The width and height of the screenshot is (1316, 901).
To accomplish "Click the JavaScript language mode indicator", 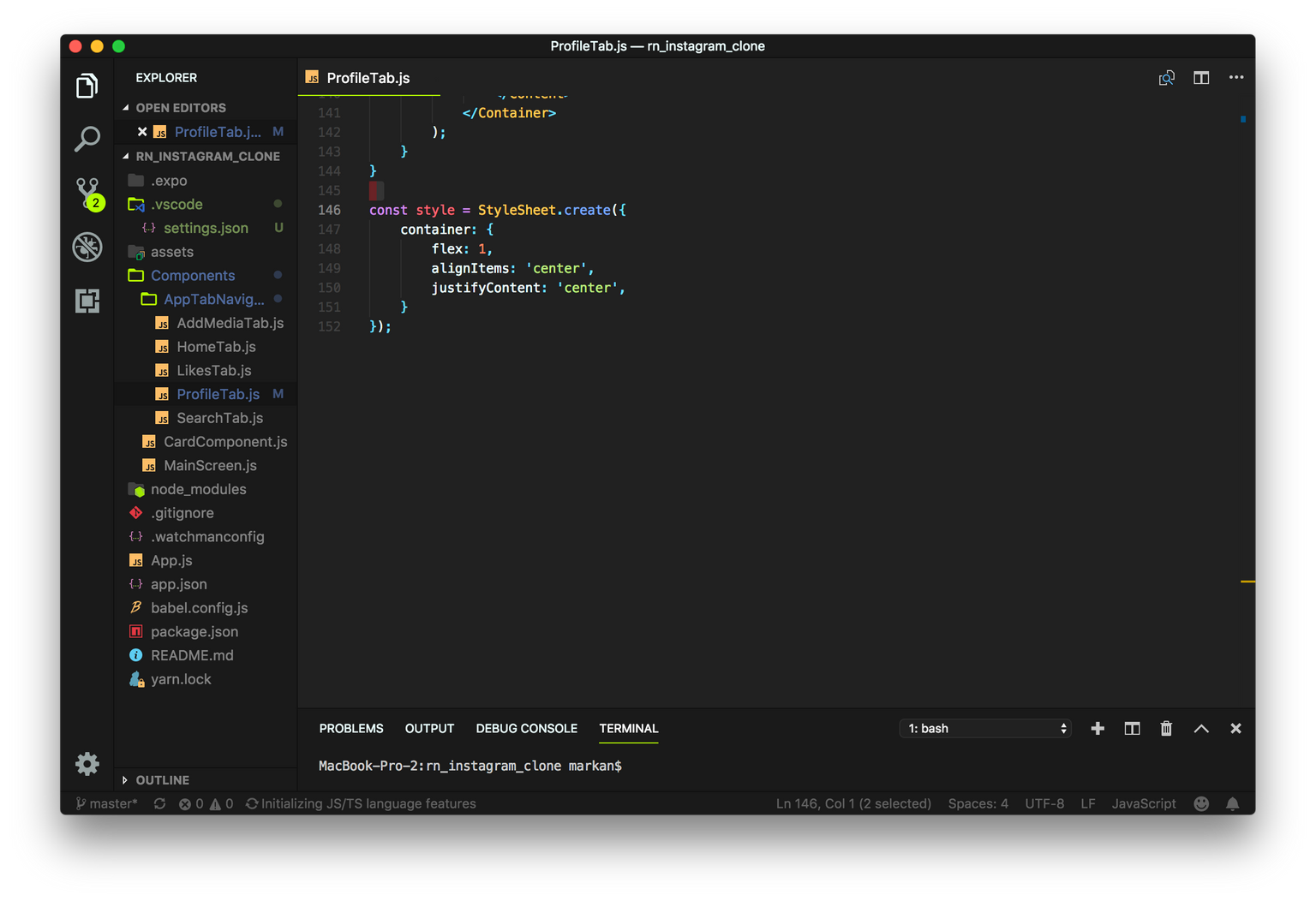I will click(1143, 803).
